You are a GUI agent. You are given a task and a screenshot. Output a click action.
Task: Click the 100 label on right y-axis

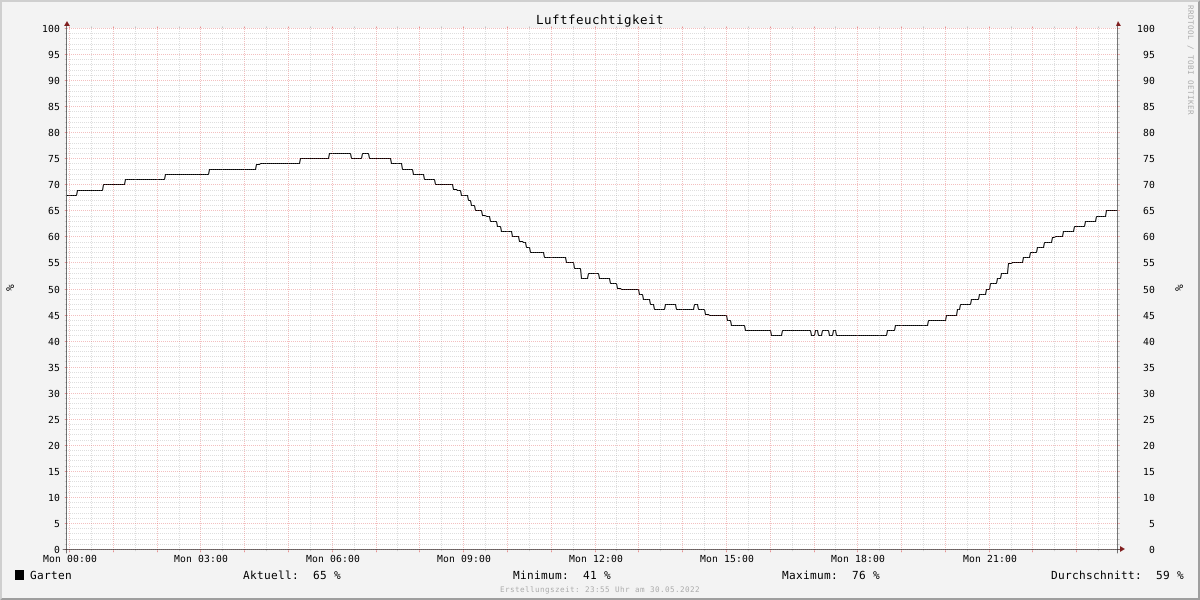pyautogui.click(x=1145, y=28)
